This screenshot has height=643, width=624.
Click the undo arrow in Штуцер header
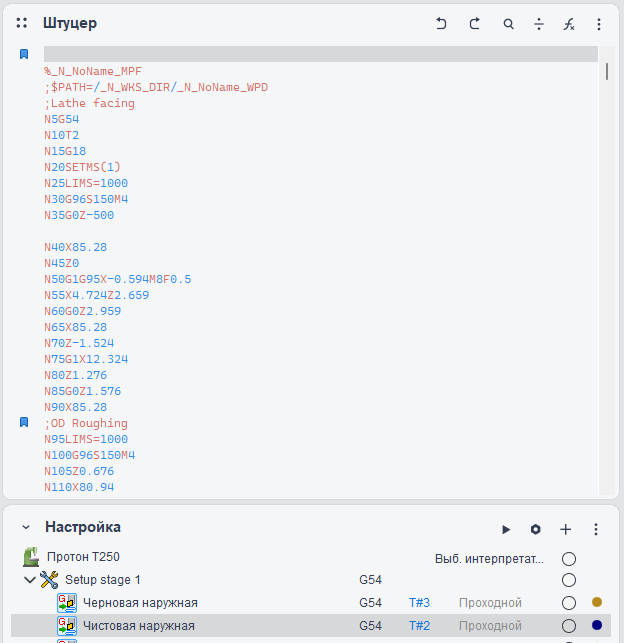click(441, 24)
